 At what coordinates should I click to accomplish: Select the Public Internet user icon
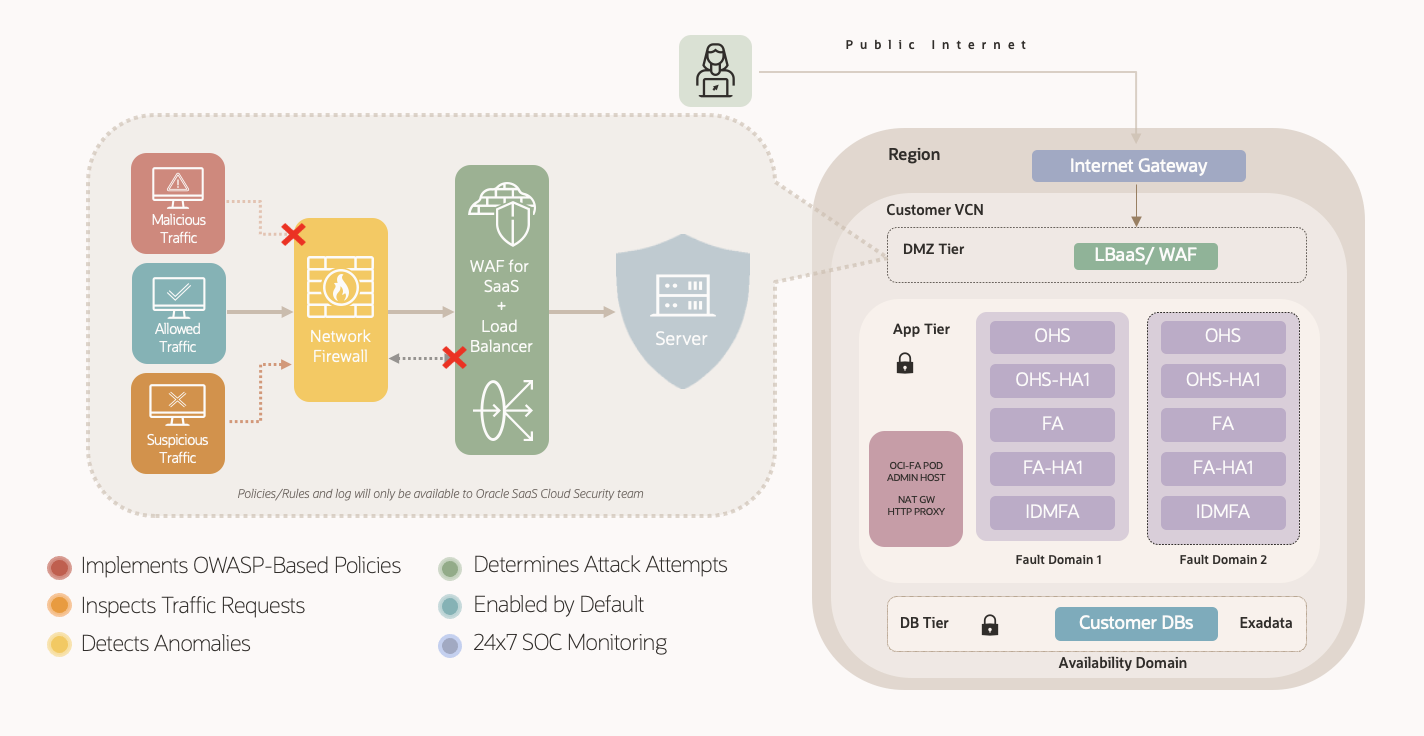[x=715, y=70]
